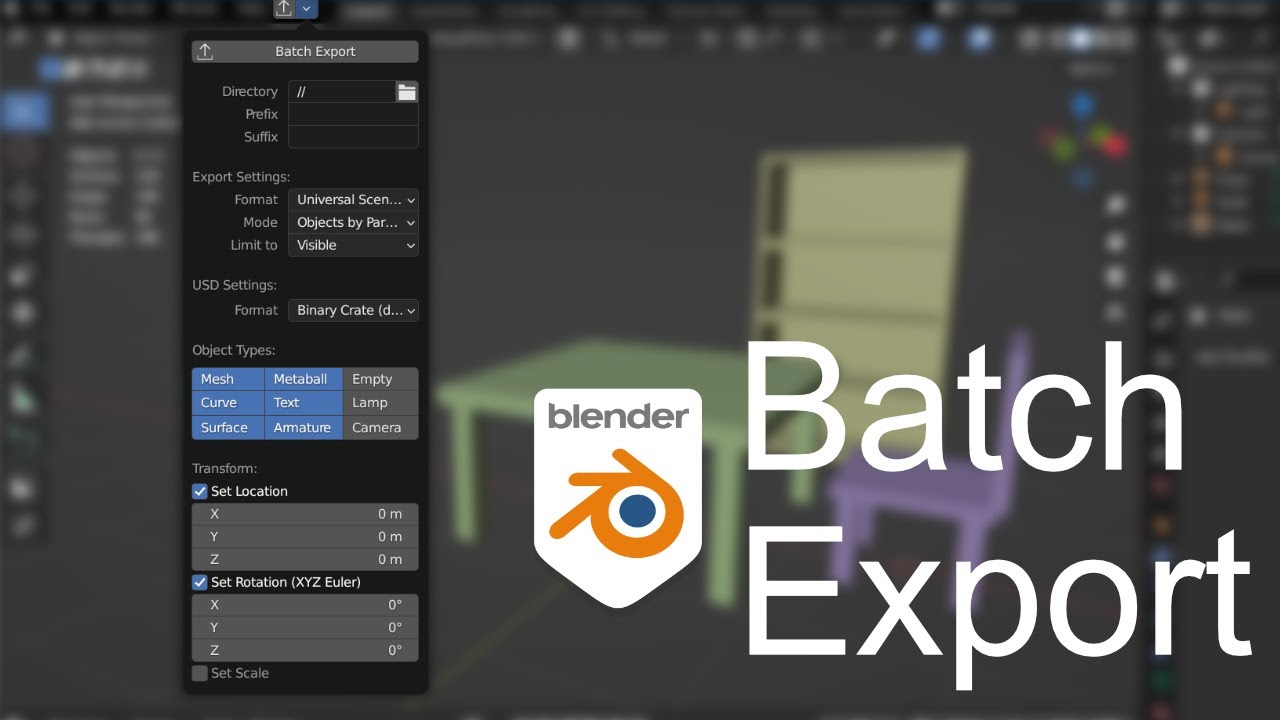Enable the Lamp object type

click(x=381, y=403)
